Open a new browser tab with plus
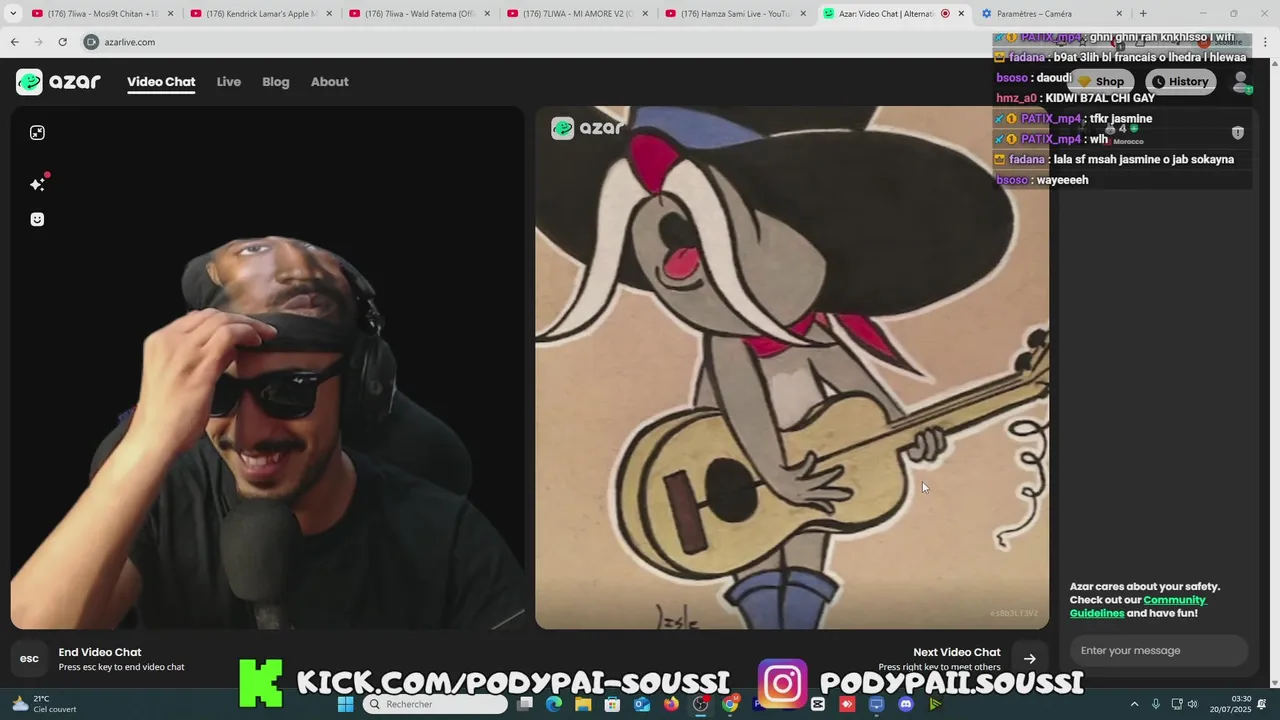 (1143, 14)
